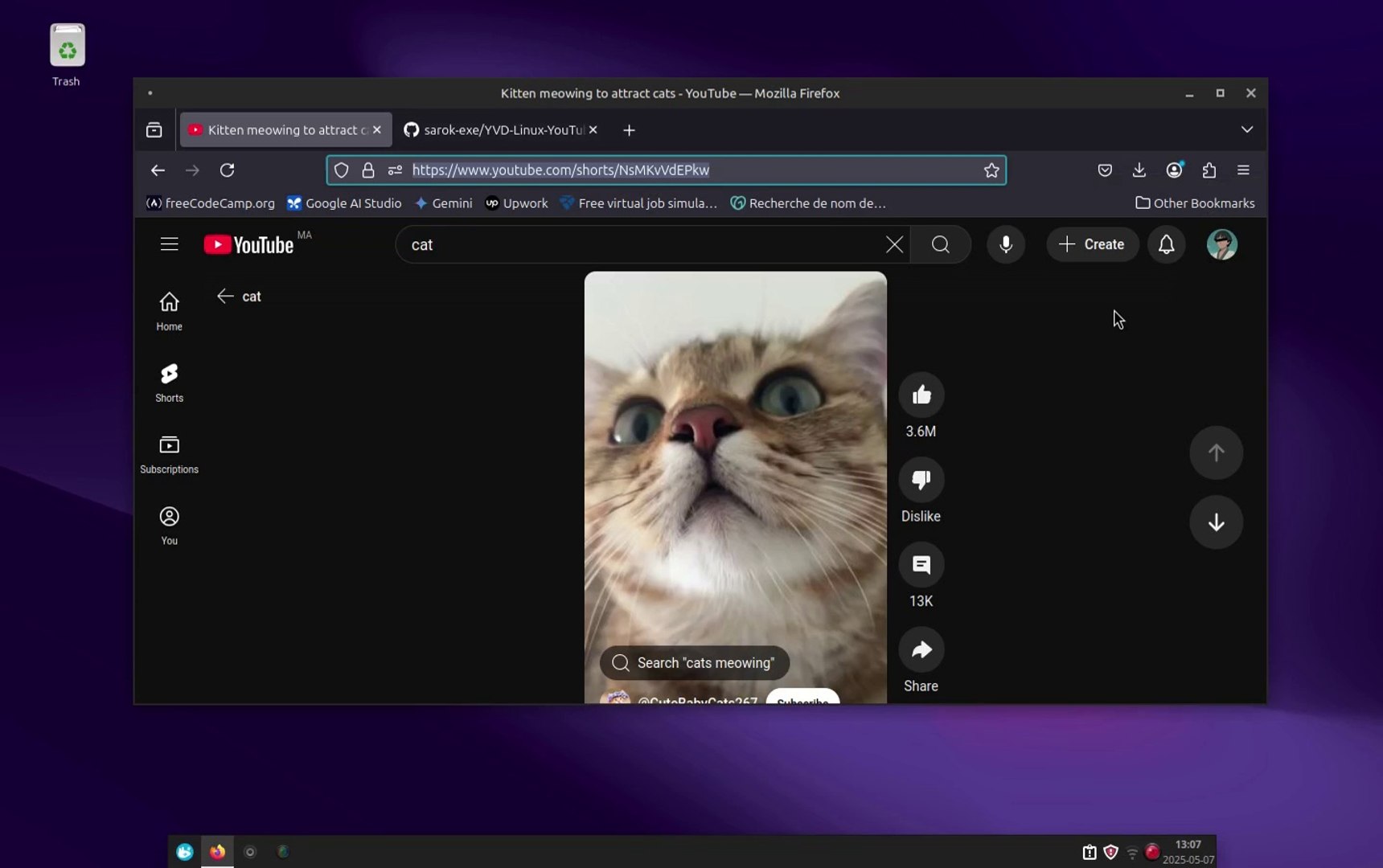
Task: Open the YouTube hamburger menu
Action: (x=169, y=244)
